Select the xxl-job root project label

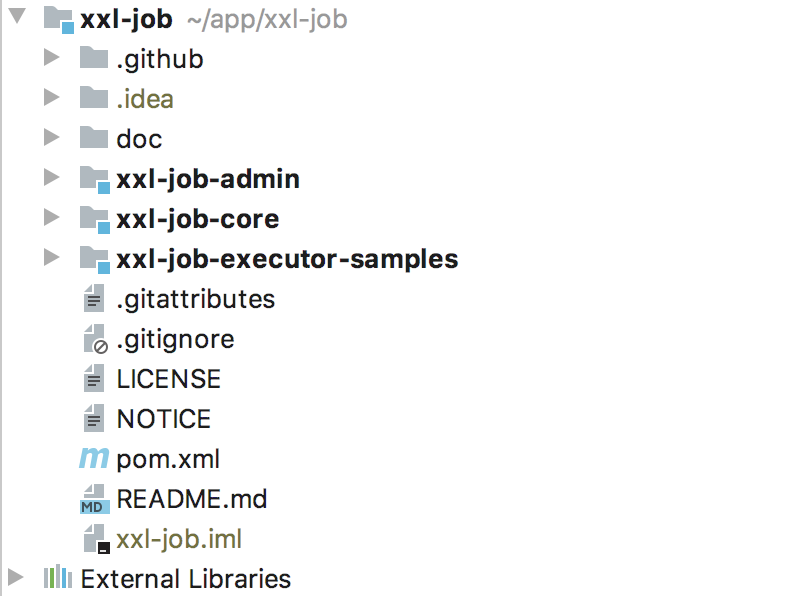(126, 20)
